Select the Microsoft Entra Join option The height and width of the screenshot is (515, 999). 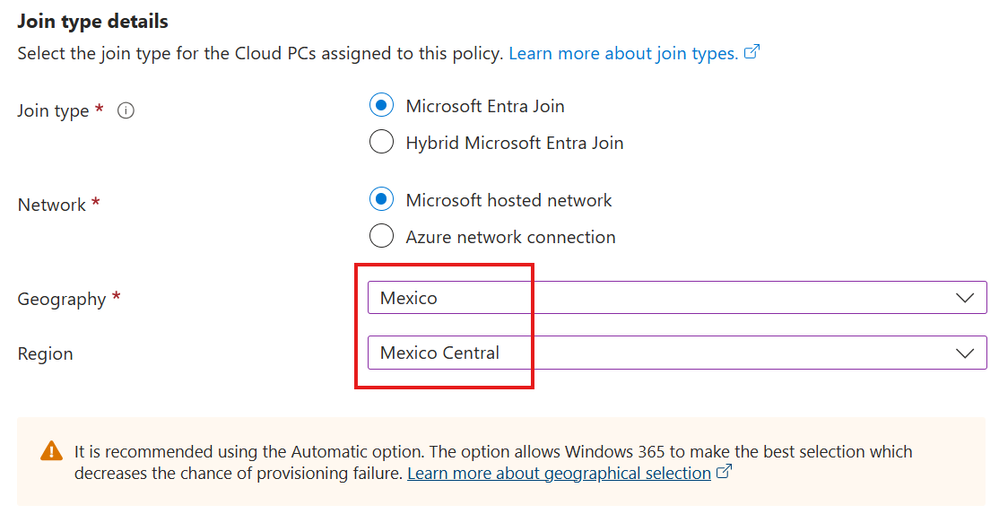coord(381,105)
